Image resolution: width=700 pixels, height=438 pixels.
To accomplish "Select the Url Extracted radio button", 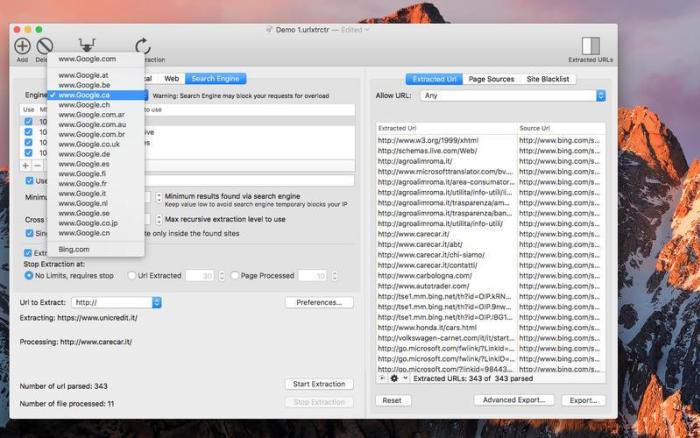I will tap(132, 275).
